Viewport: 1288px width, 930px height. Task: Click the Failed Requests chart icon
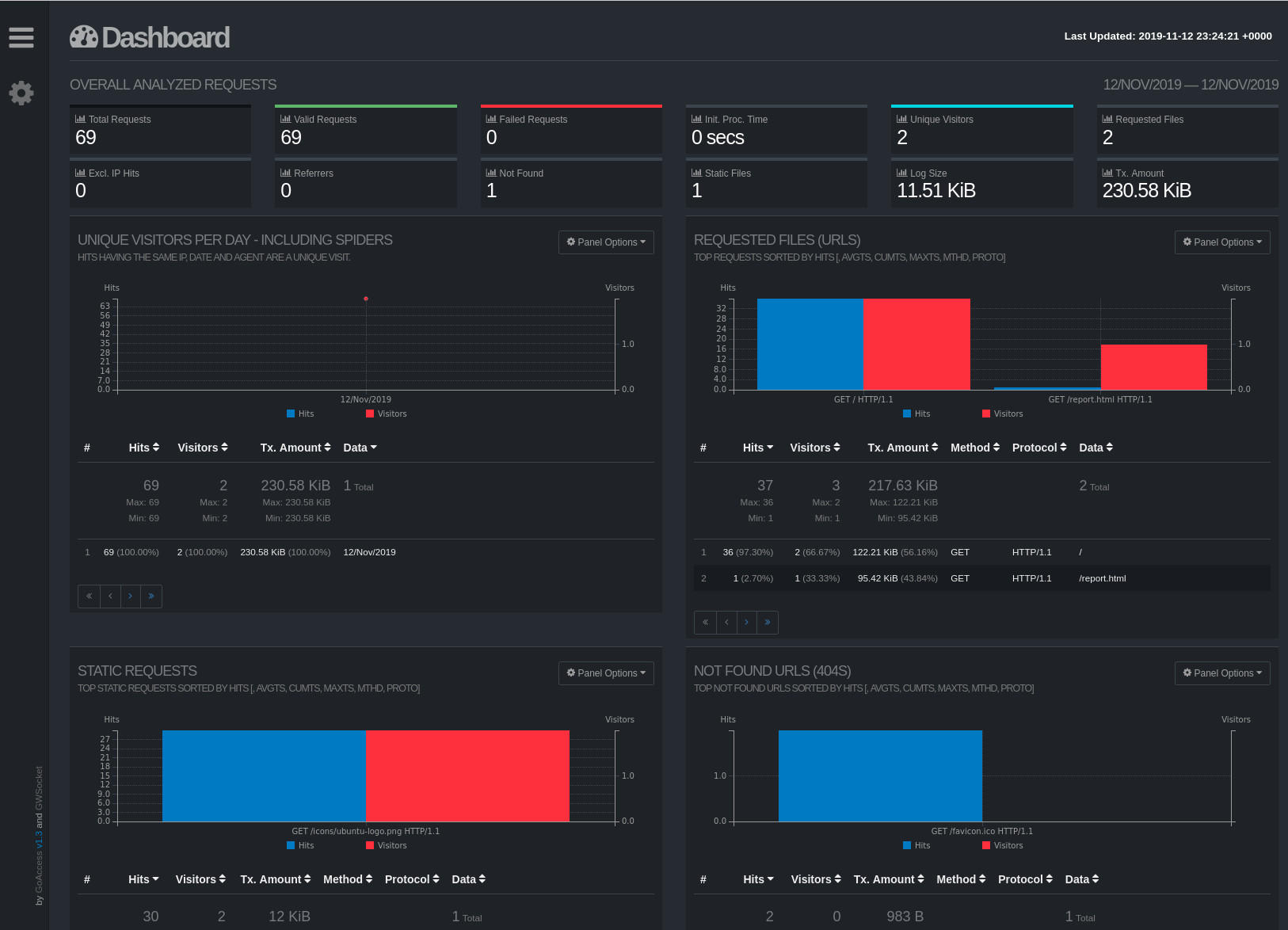(491, 119)
